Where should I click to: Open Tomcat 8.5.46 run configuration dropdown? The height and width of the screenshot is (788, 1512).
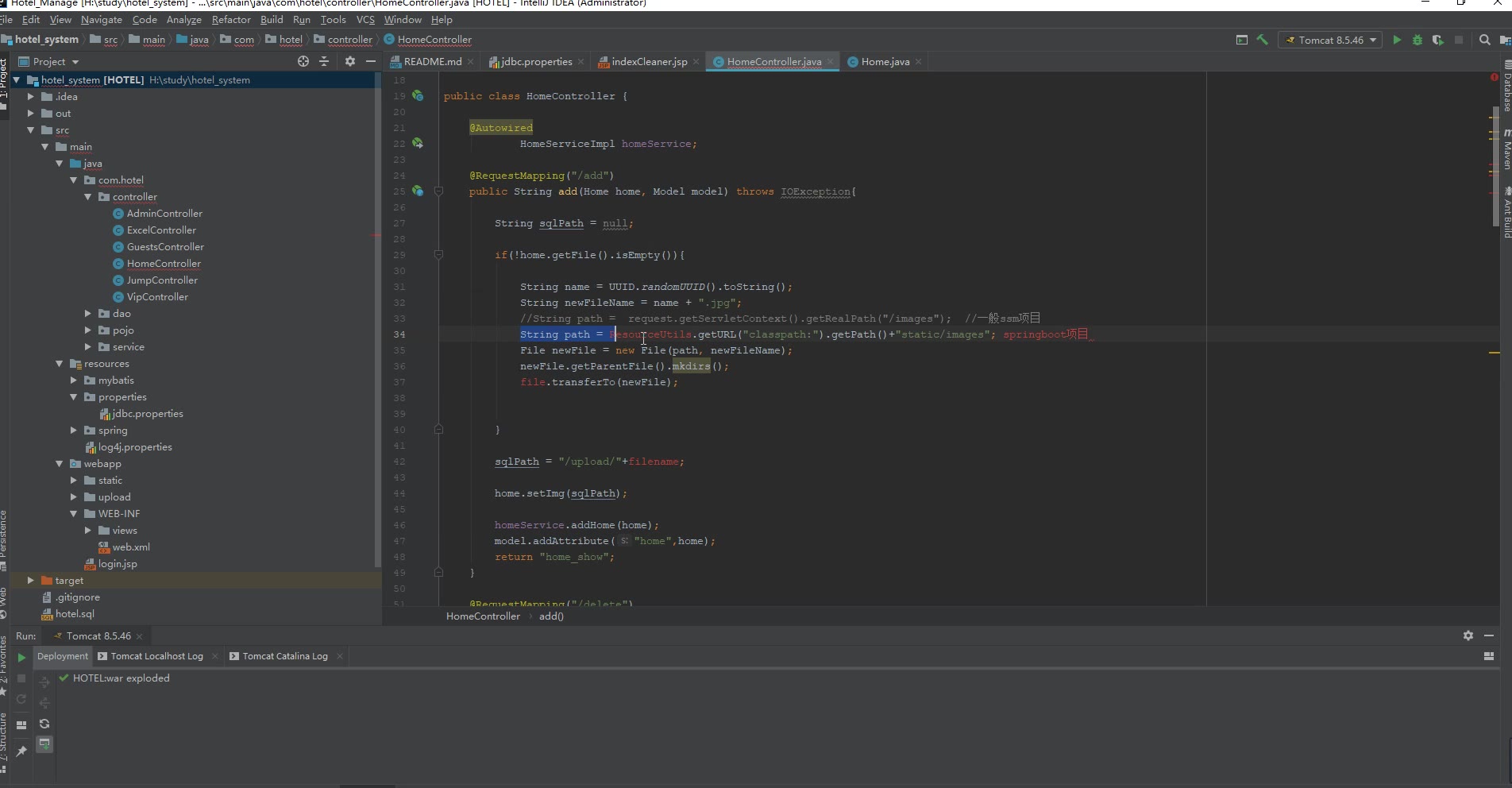point(1330,40)
